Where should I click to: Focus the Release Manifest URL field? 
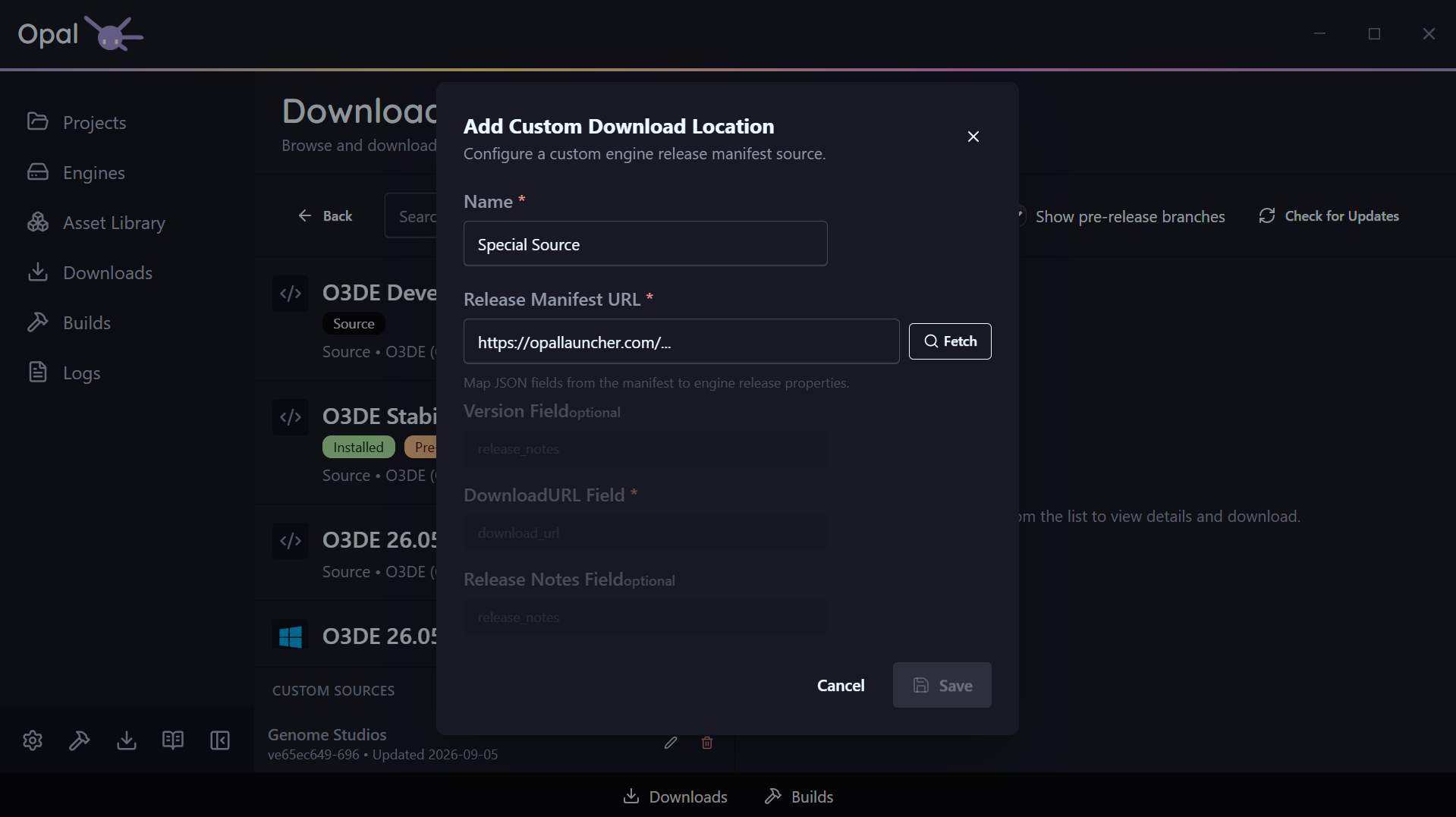[x=681, y=341]
